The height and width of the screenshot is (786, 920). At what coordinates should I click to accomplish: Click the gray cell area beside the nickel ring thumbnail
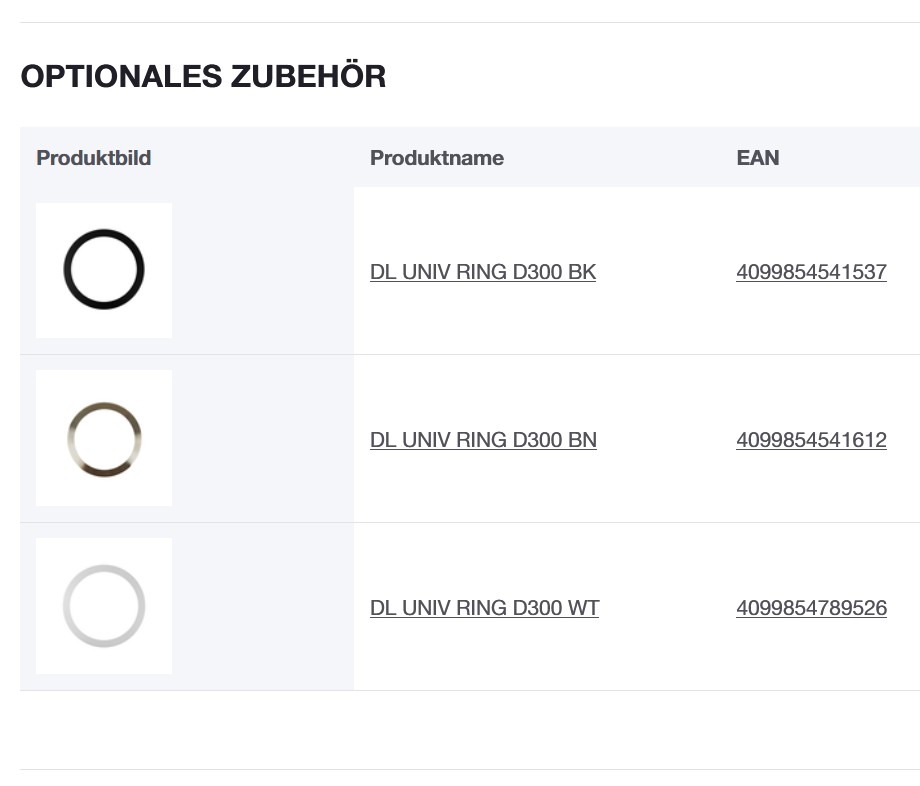(262, 438)
